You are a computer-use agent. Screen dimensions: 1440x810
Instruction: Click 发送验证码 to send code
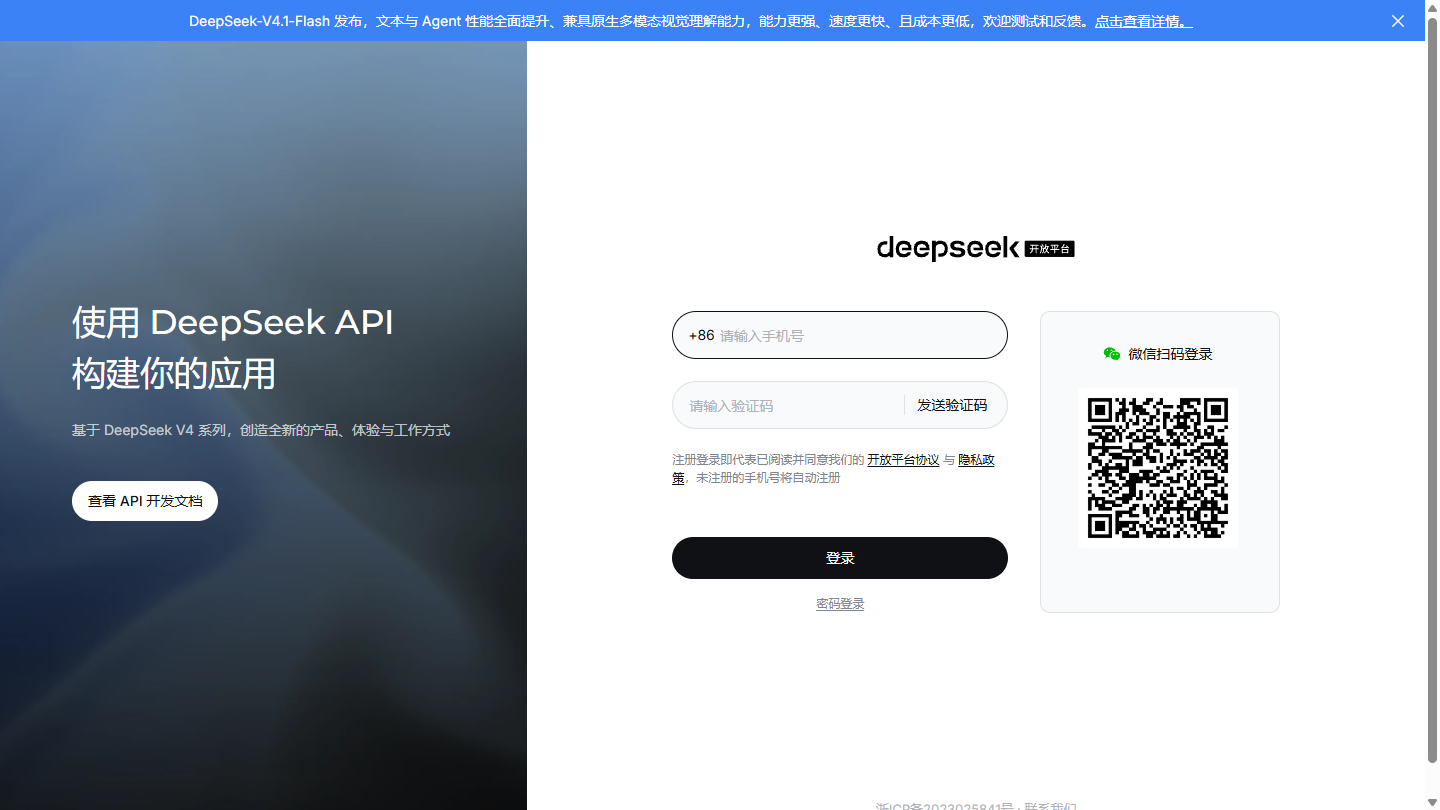click(952, 406)
